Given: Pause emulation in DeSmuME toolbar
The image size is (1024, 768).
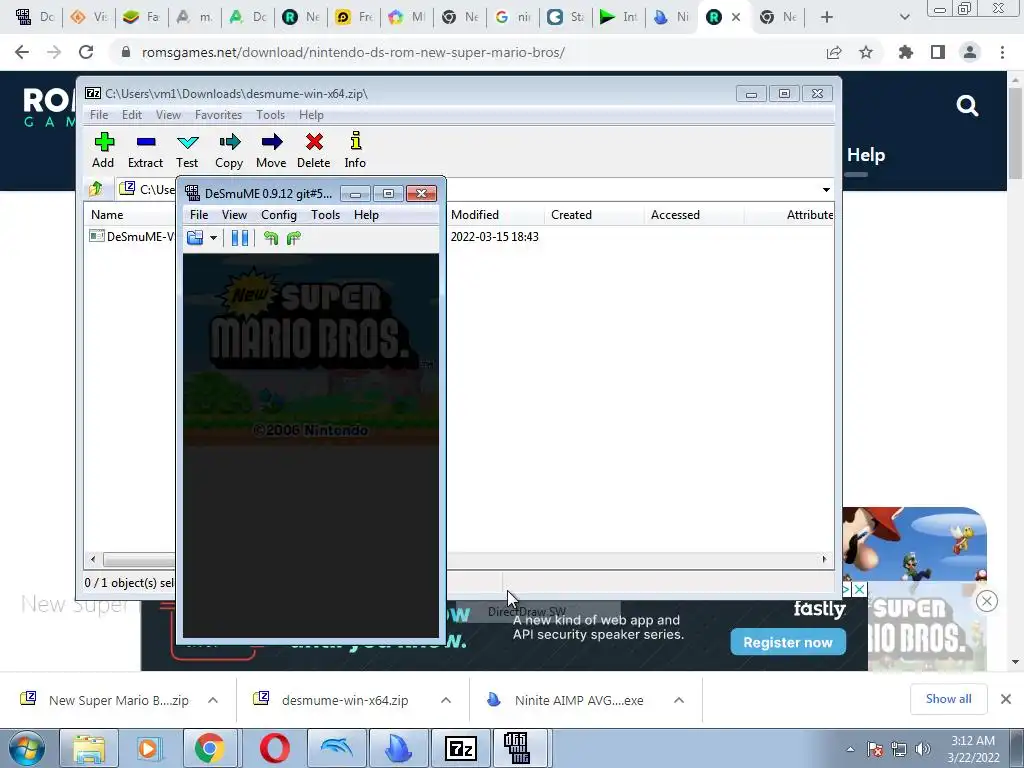Looking at the screenshot, I should (240, 238).
